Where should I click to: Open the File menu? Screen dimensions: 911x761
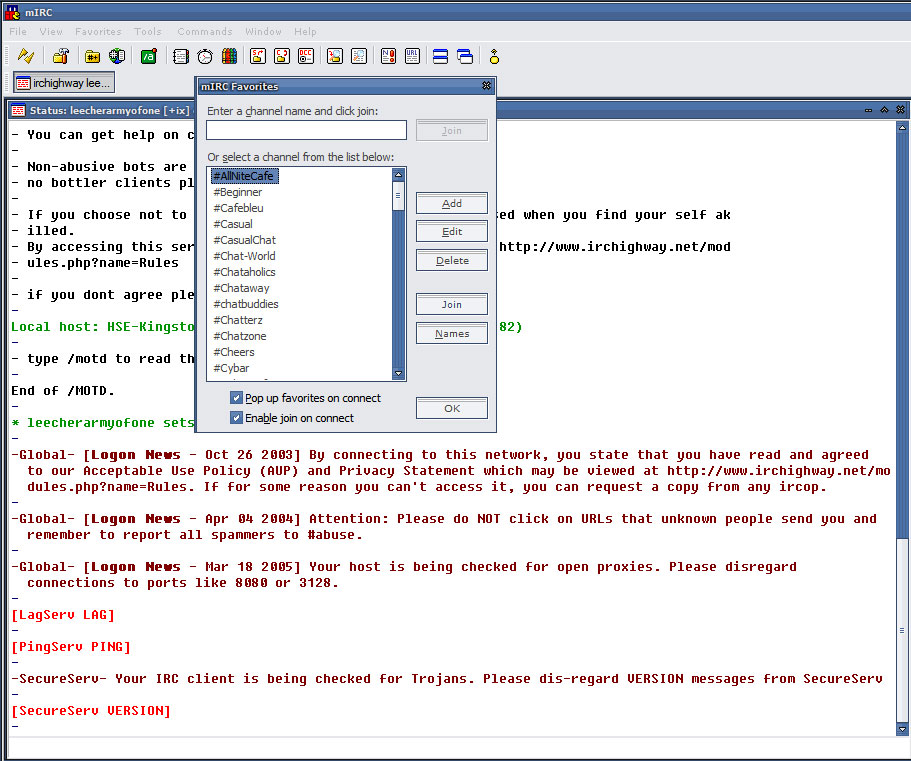(17, 31)
